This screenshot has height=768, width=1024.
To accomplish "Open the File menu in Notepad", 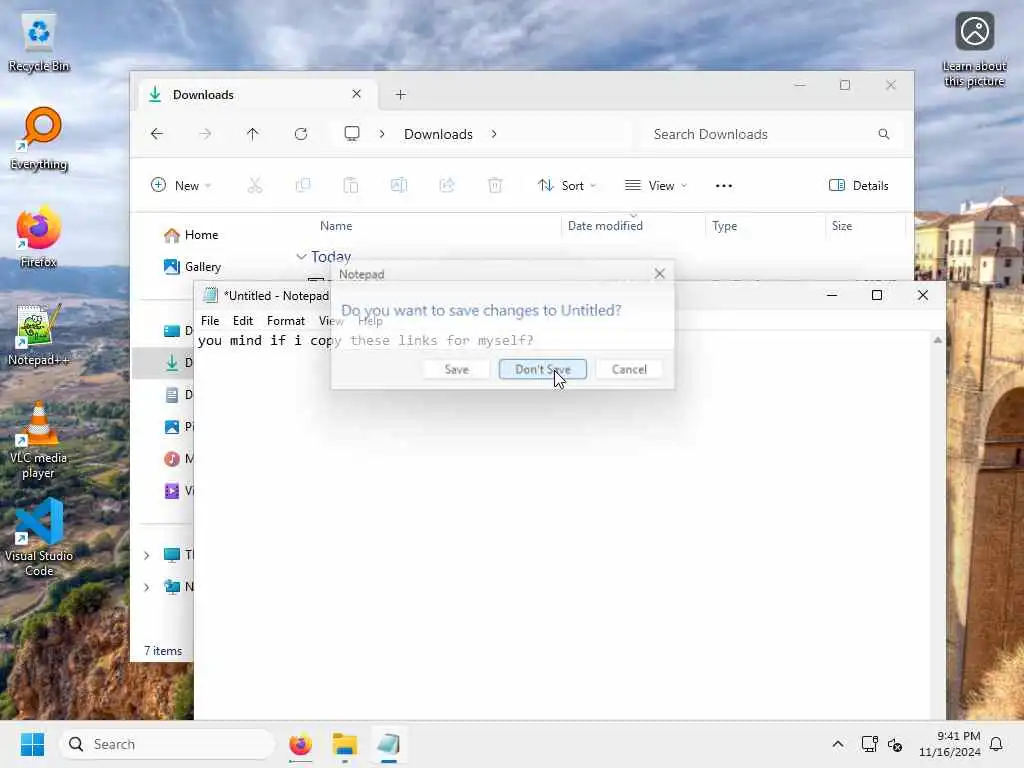I will (x=210, y=321).
